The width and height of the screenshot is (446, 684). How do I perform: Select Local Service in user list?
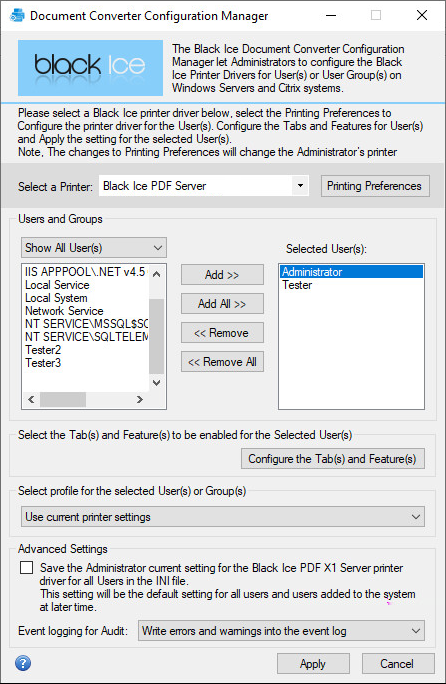pos(86,285)
